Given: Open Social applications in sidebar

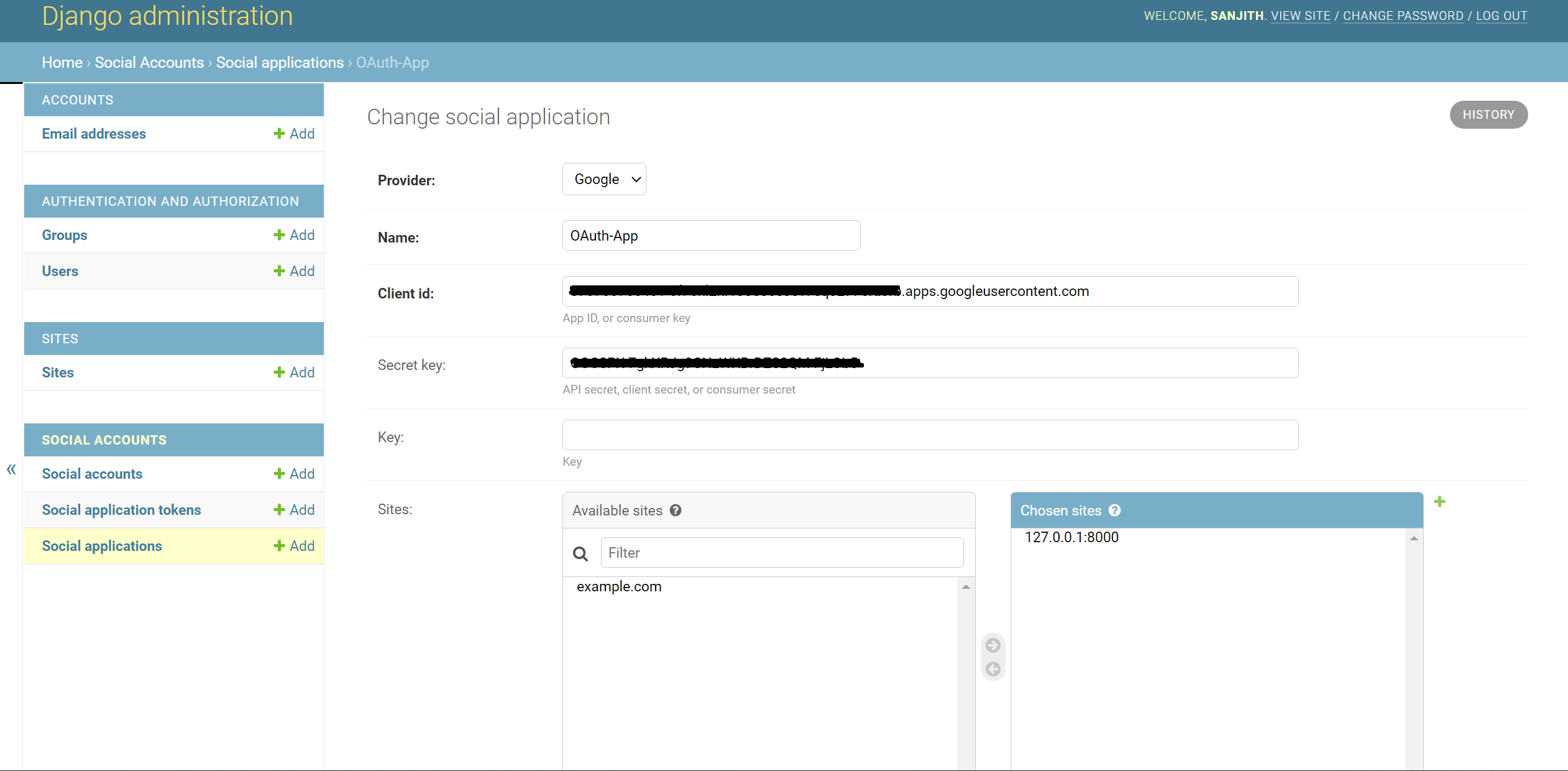Looking at the screenshot, I should (x=102, y=546).
